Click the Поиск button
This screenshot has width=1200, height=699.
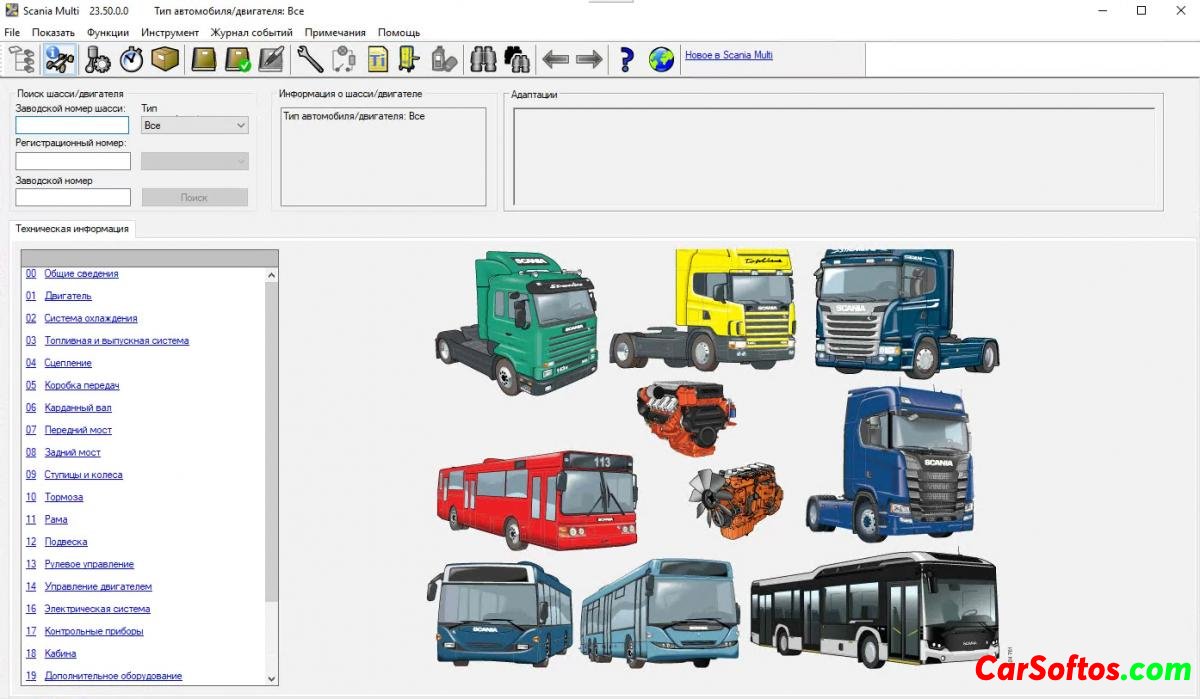(194, 197)
